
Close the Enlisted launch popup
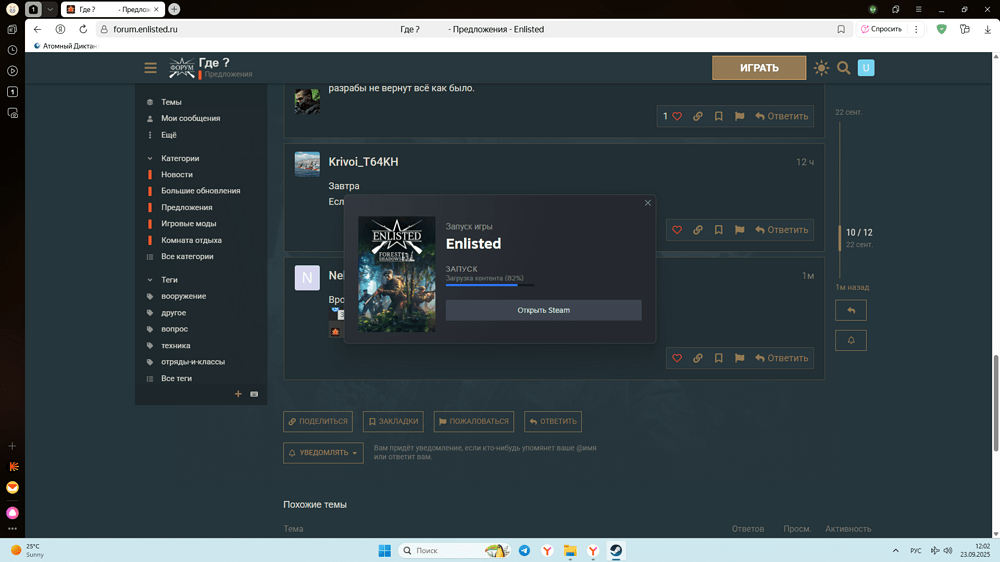pos(647,203)
